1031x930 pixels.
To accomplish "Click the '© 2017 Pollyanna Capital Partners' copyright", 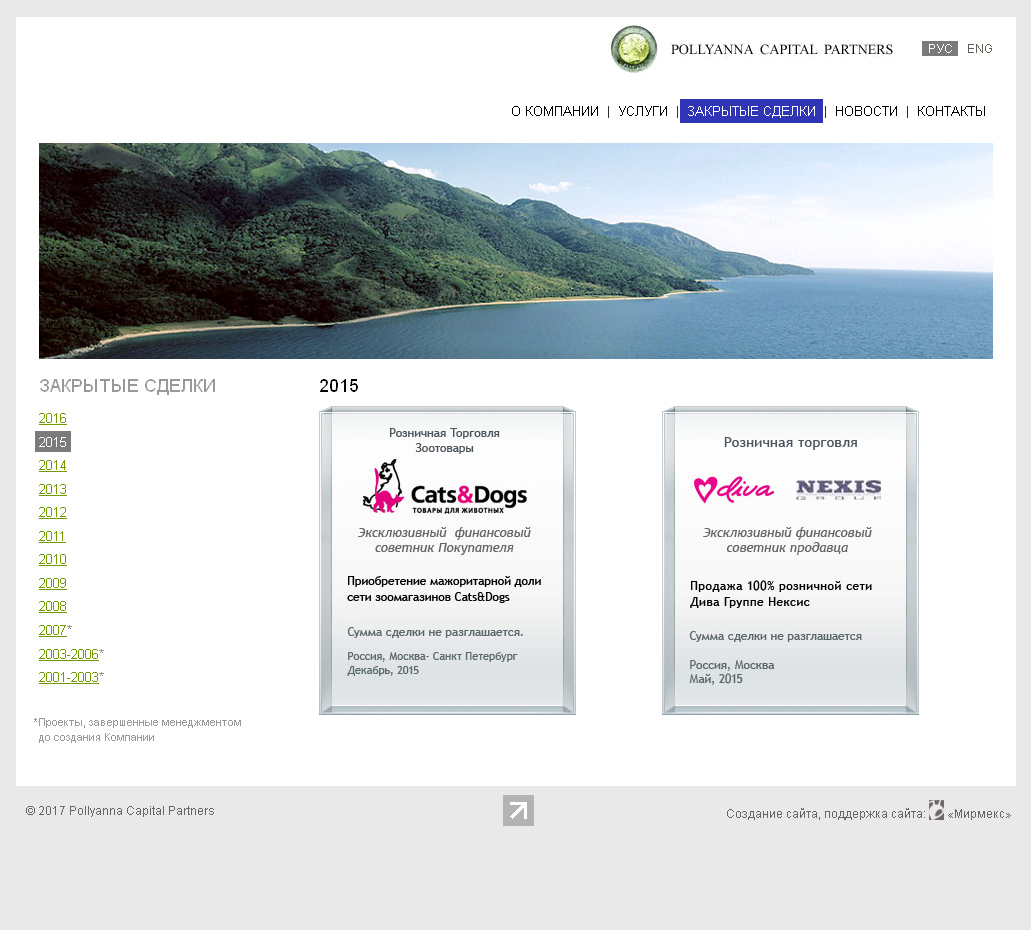I will (x=120, y=811).
